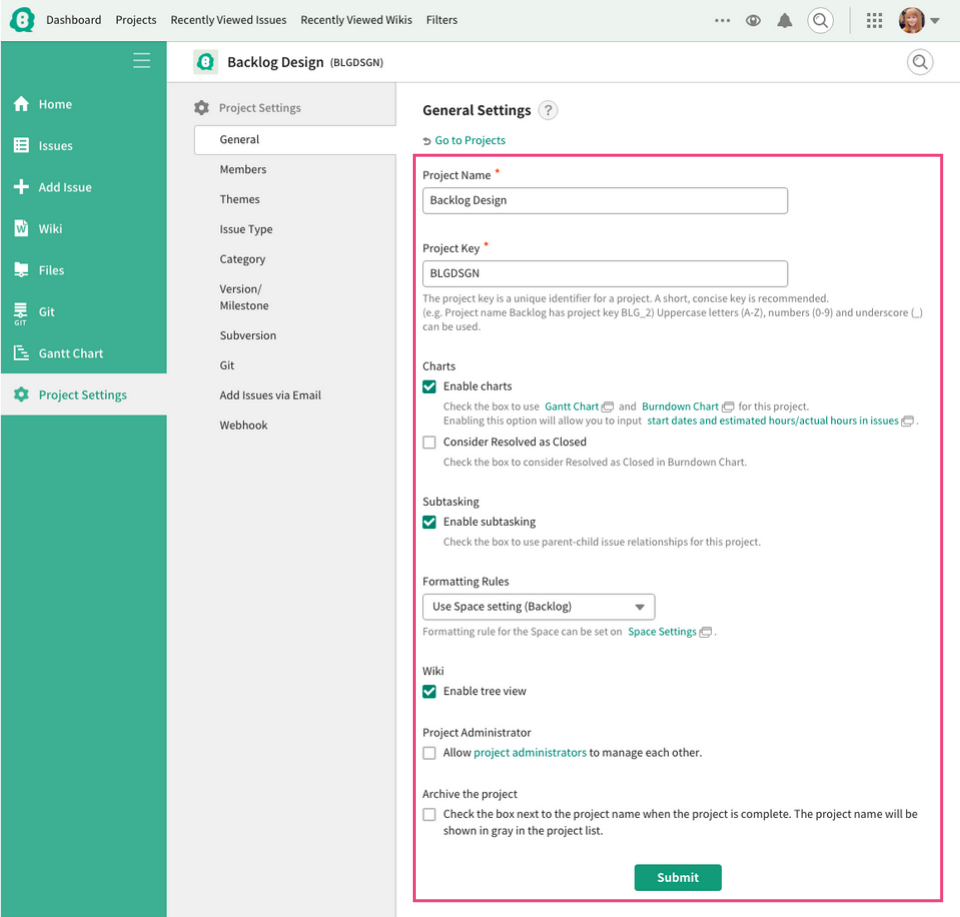Click the Home icon in sidebar

point(21,104)
